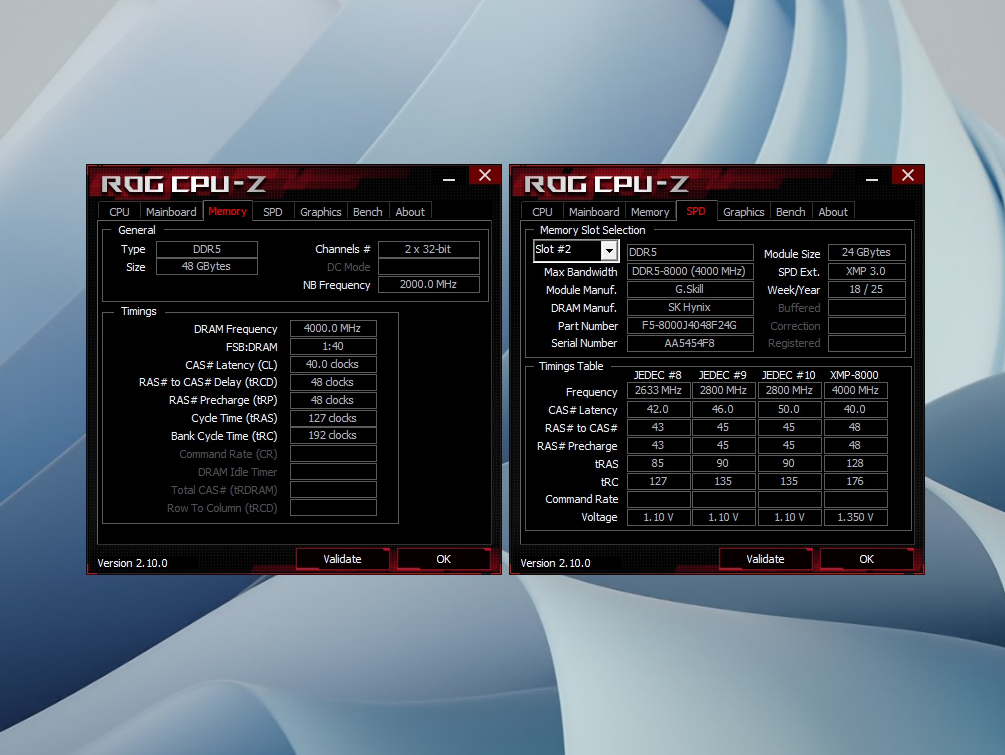Click the XMP-8000 CAS# Latency 40.0
Screen dimensions: 1005x755
[855, 409]
